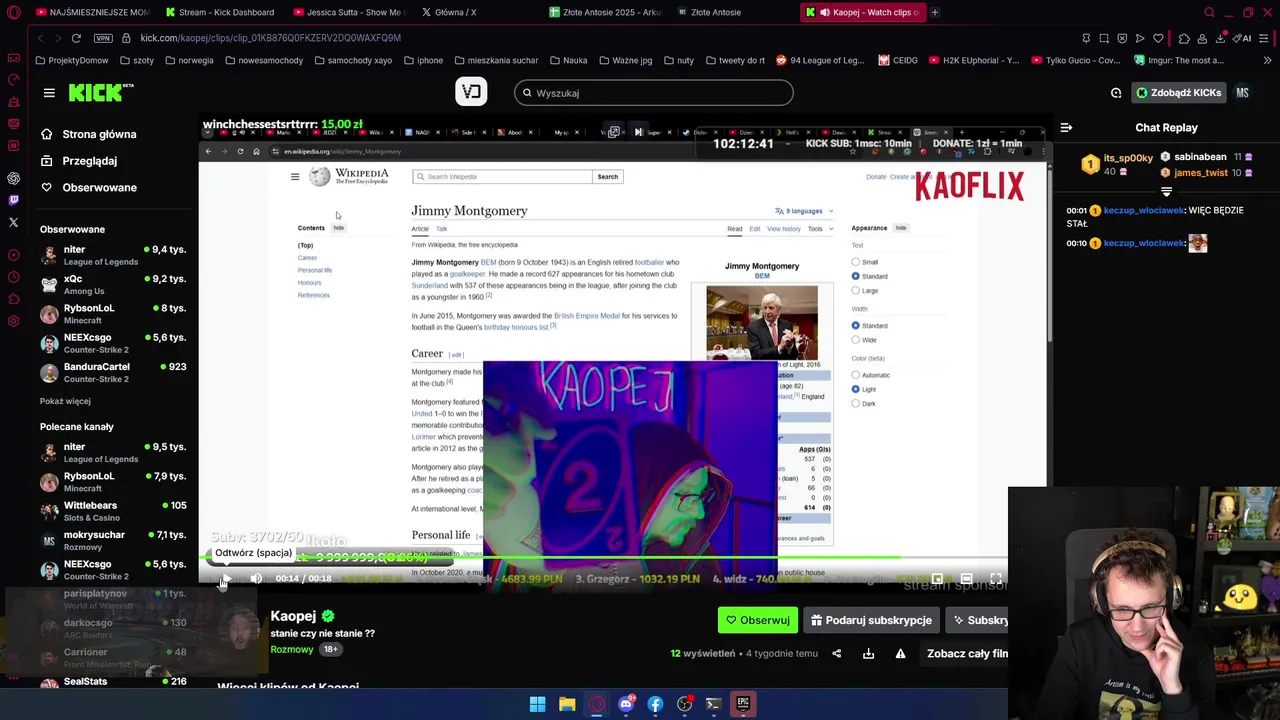Focus the Wyszukaj search field
This screenshot has height=720, width=1280.
point(654,93)
